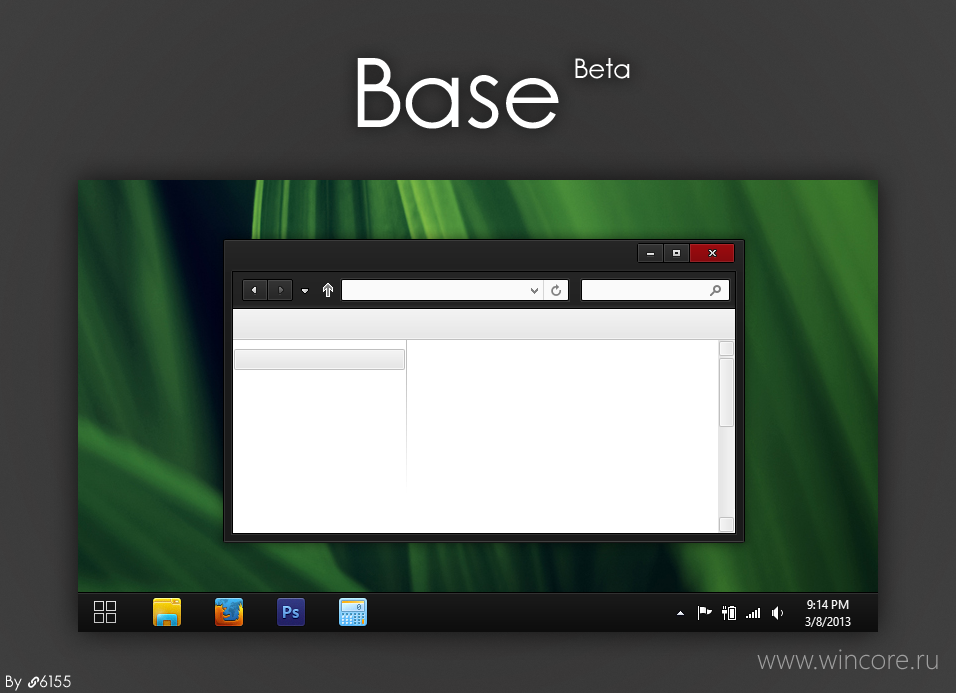Go up one folder level arrow
Viewport: 956px width, 693px height.
click(x=327, y=290)
